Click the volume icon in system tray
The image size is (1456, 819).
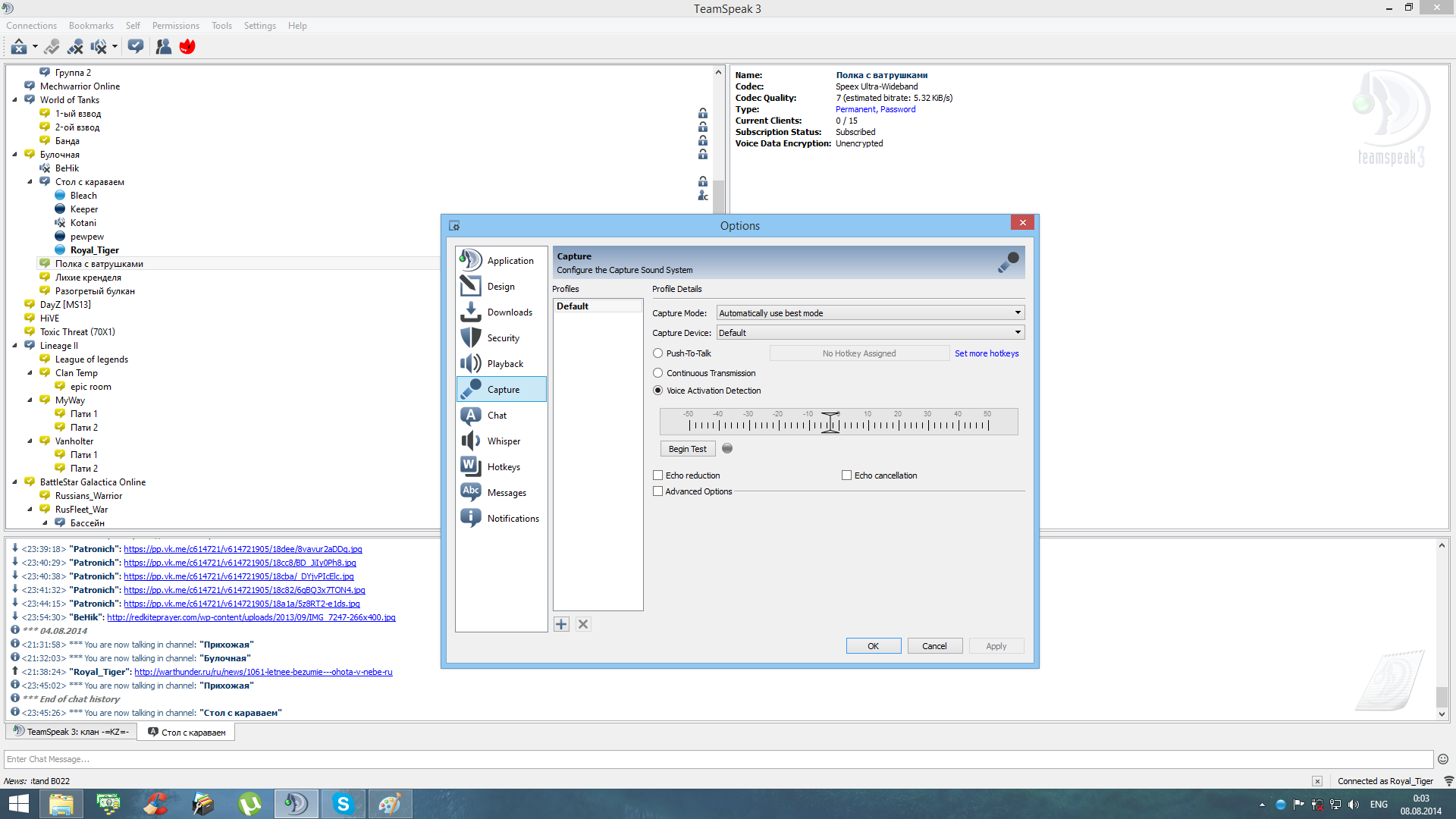(x=1354, y=805)
